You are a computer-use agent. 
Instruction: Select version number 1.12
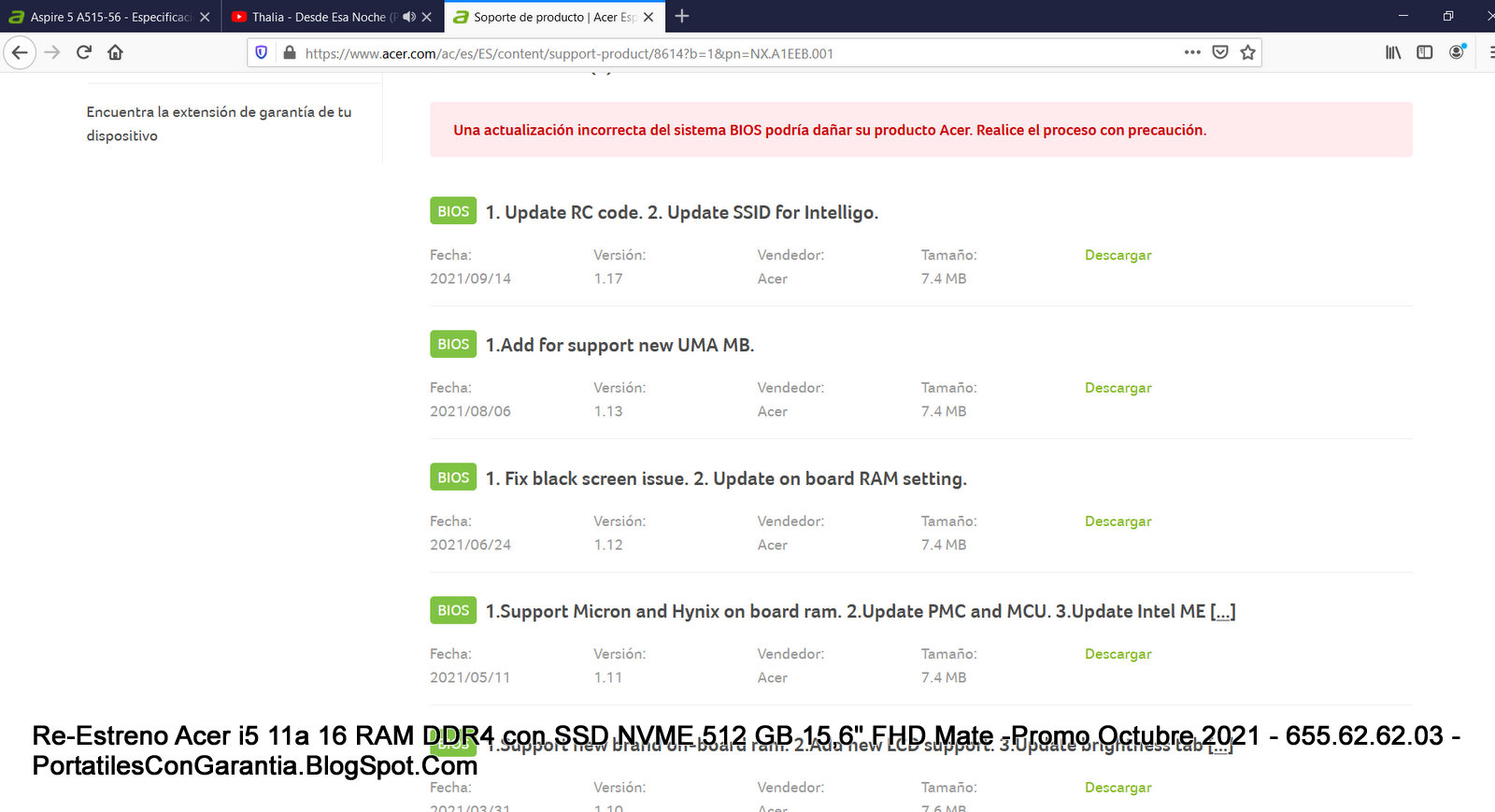click(x=608, y=545)
